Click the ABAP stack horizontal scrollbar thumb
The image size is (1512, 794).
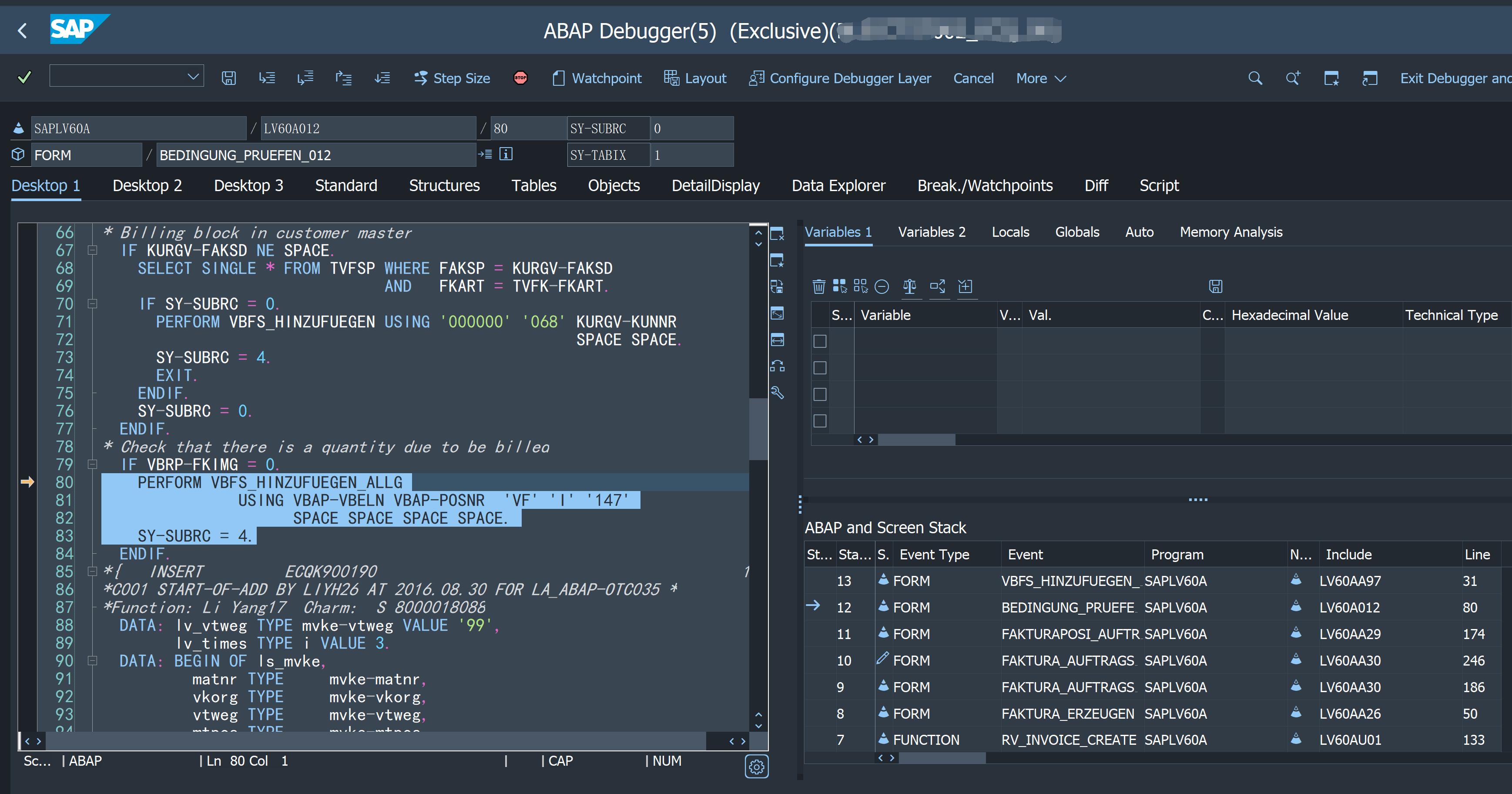tap(942, 757)
